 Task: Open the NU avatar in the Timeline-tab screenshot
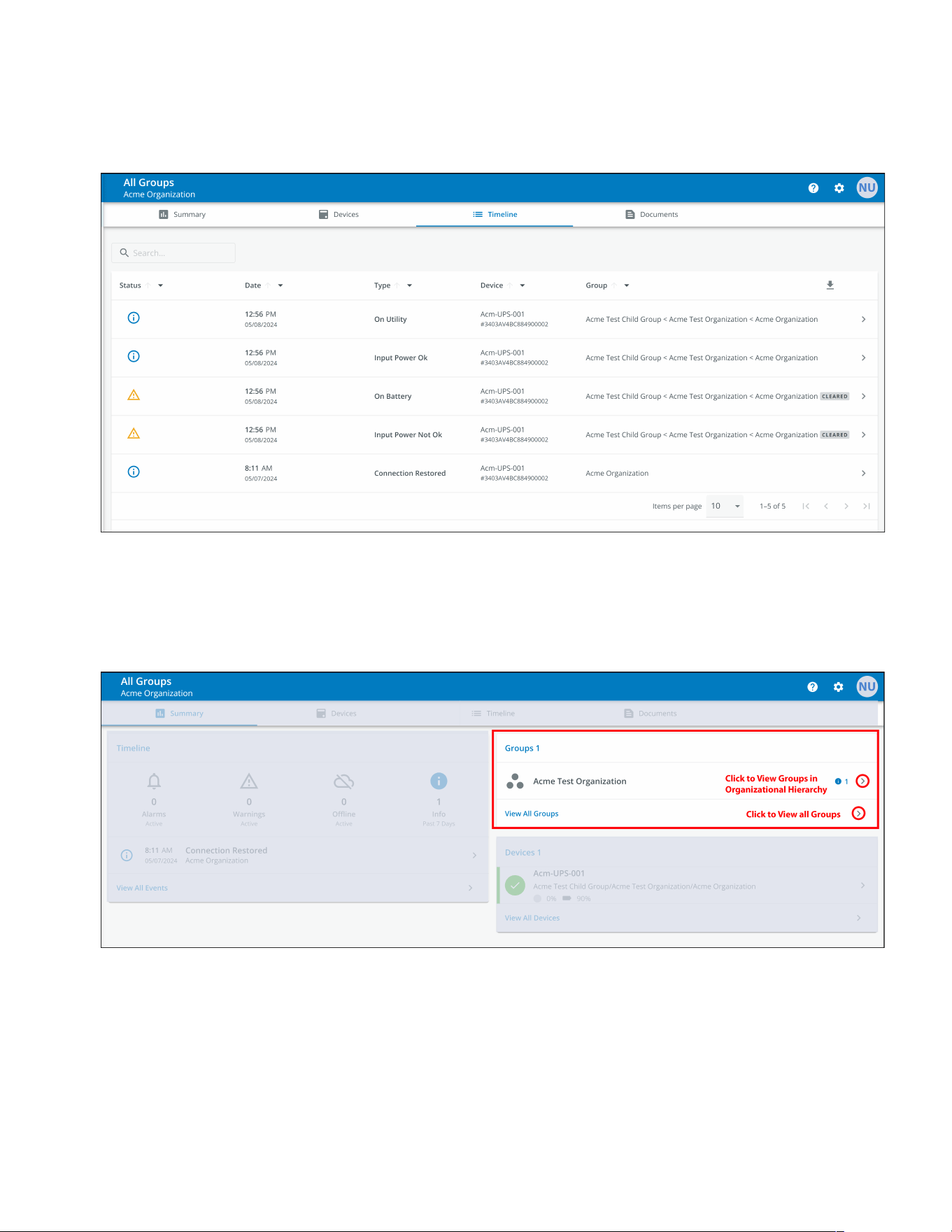tap(867, 187)
